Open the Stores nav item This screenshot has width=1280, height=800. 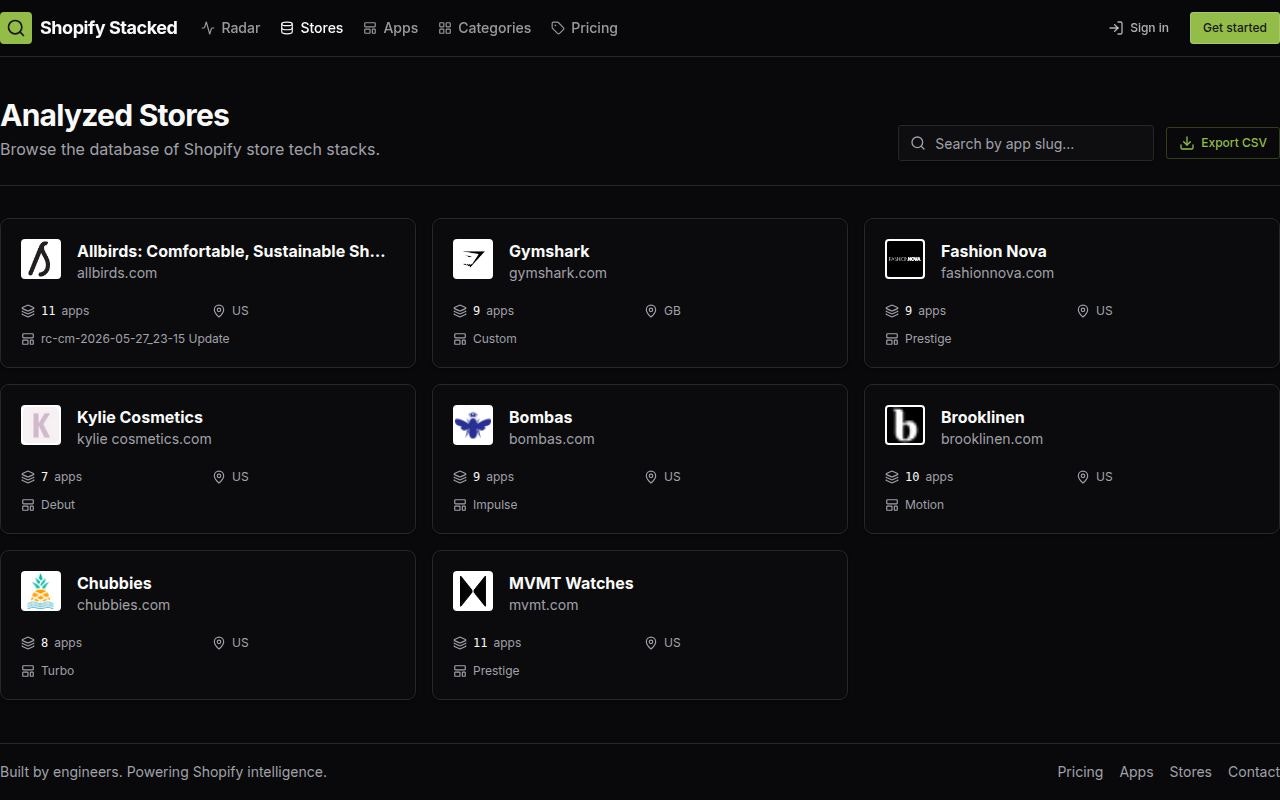coord(312,28)
